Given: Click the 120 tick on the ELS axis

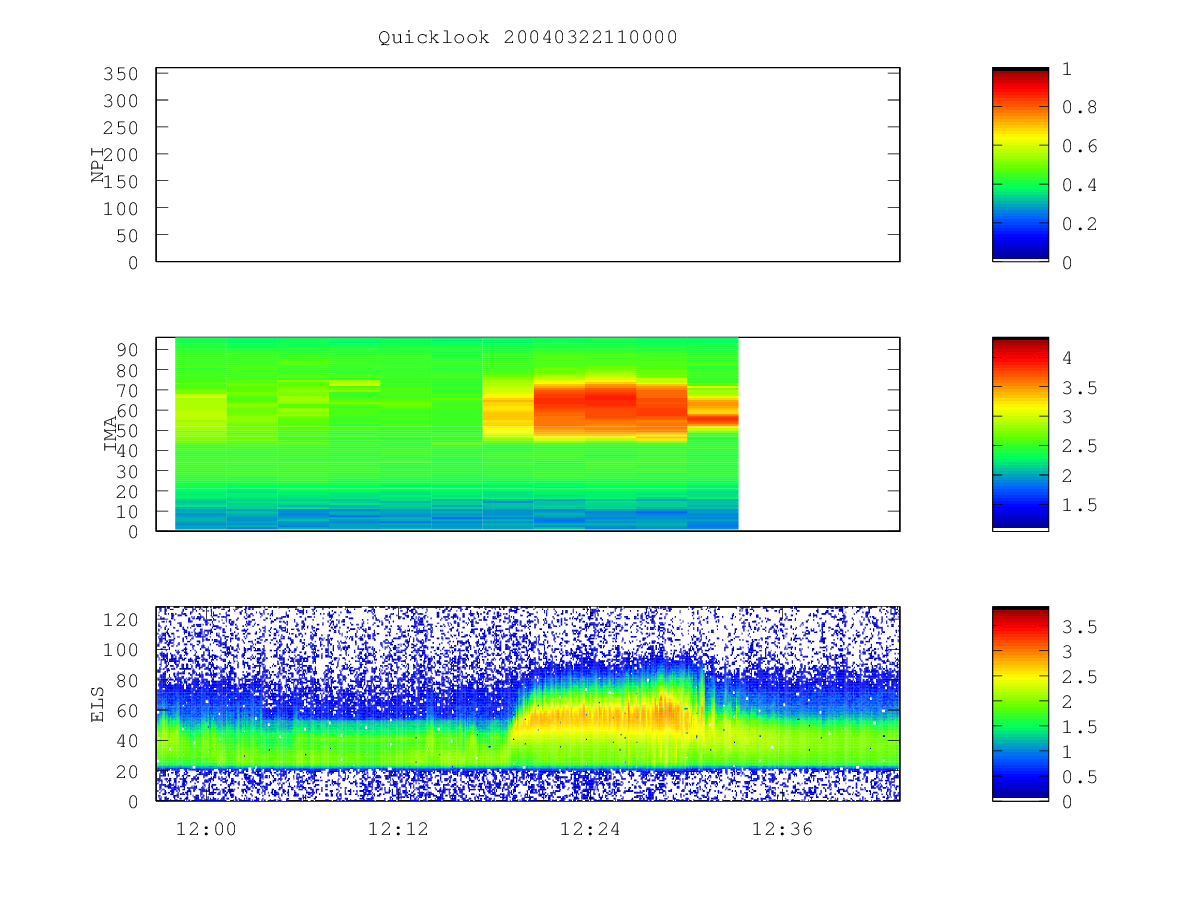Looking at the screenshot, I should [x=120, y=620].
